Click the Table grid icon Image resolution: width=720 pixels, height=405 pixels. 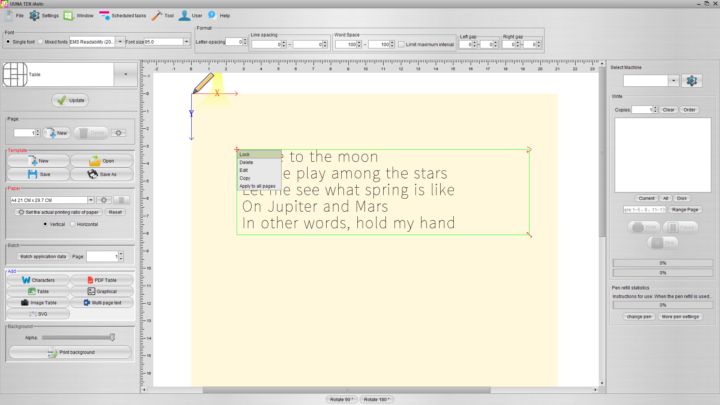pos(15,74)
